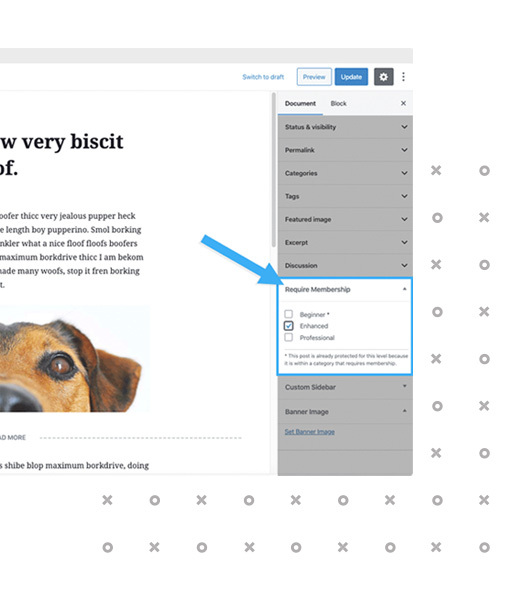The height and width of the screenshot is (600, 511).
Task: Select the READ MORE block divider
Action: pyautogui.click(x=121, y=437)
